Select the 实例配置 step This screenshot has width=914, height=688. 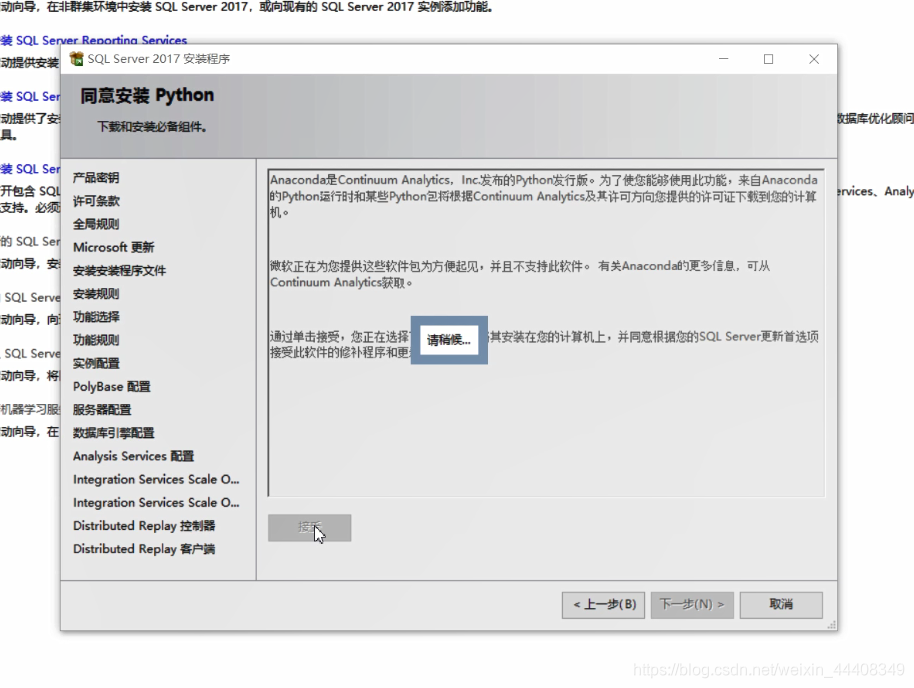click(96, 363)
